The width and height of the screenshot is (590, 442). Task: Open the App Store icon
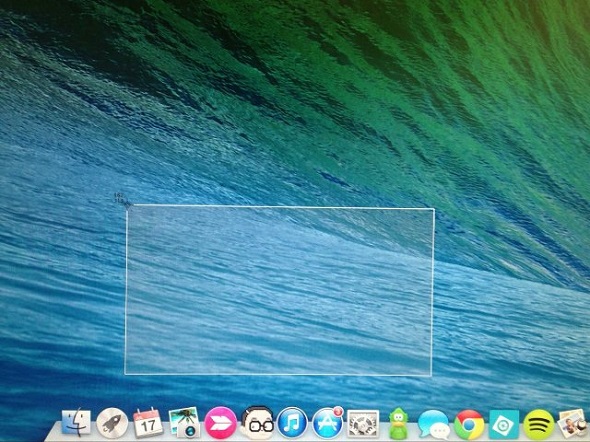[328, 423]
